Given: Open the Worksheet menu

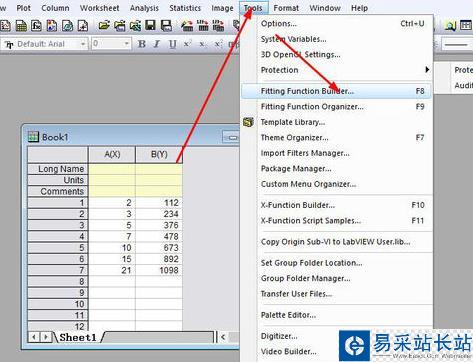Looking at the screenshot, I should 99,8.
